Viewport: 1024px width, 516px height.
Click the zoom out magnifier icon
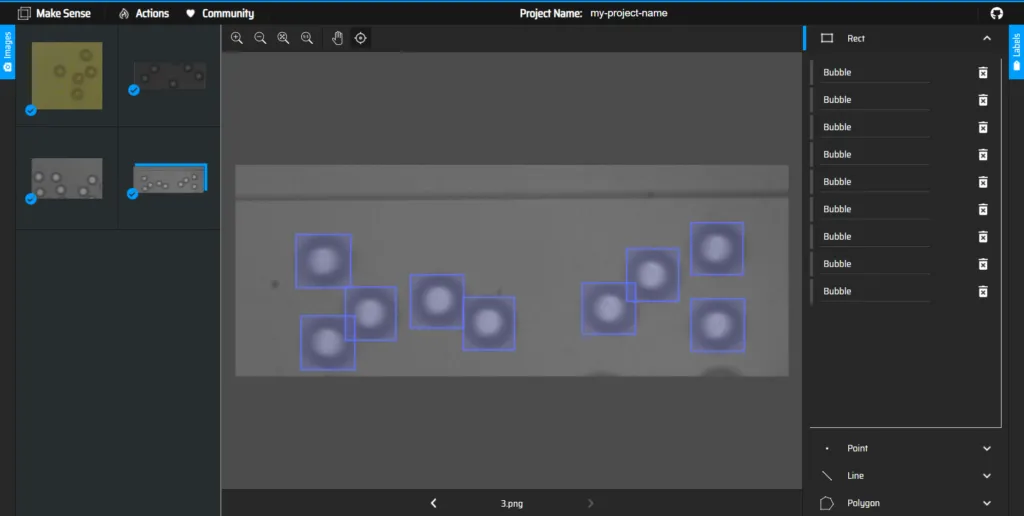[260, 38]
